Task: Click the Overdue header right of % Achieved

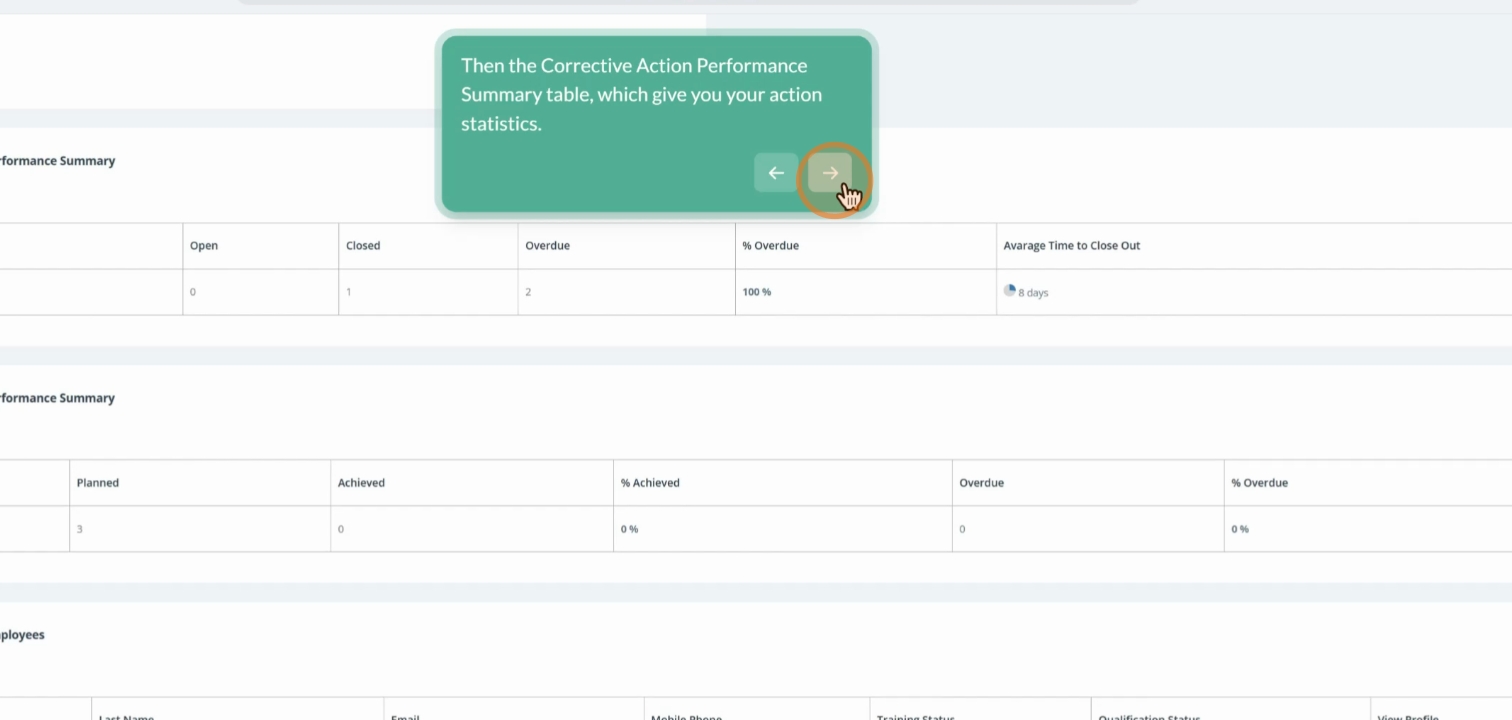Action: (x=981, y=483)
